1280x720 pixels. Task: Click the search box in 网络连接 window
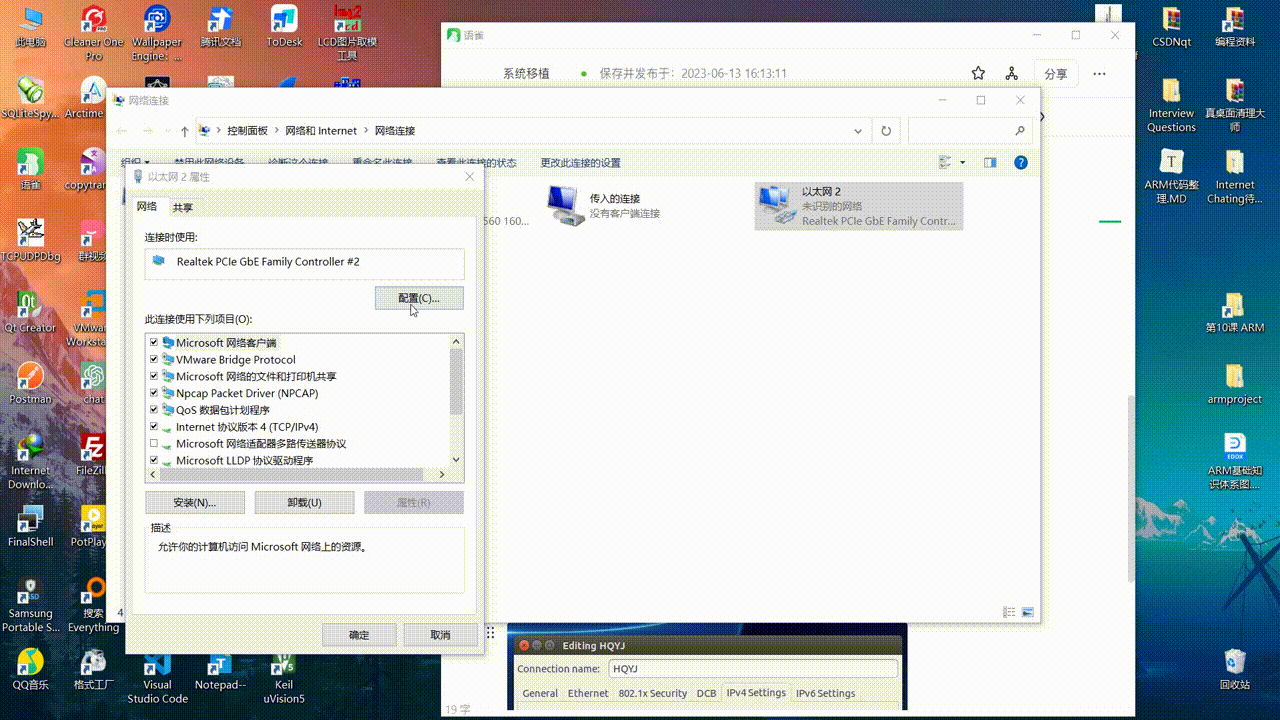point(969,131)
